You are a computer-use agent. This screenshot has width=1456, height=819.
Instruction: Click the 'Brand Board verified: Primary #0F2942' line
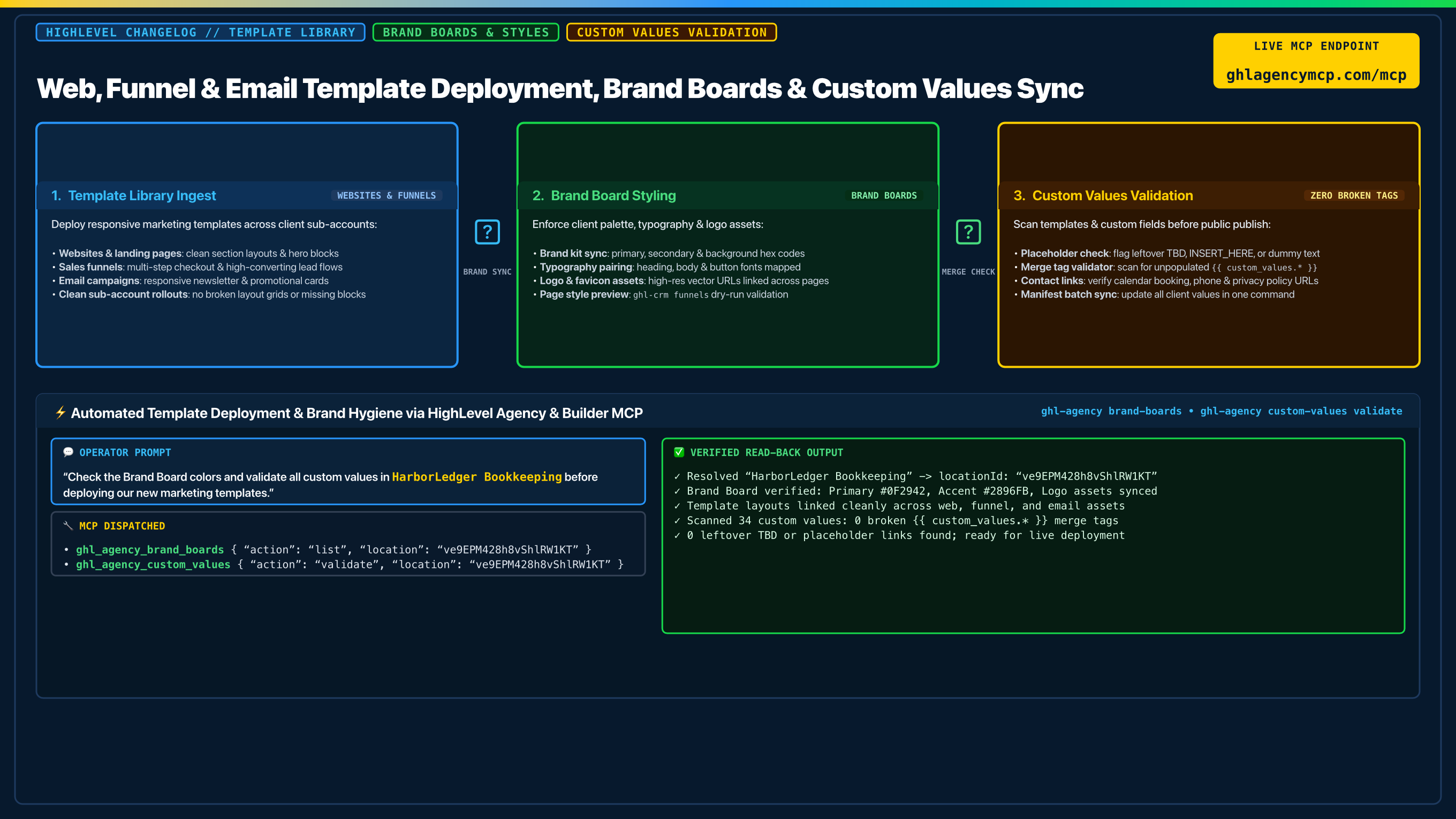tap(916, 491)
